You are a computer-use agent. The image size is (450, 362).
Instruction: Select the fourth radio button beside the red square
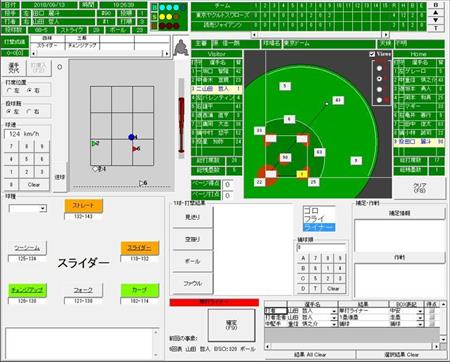[x=379, y=100]
